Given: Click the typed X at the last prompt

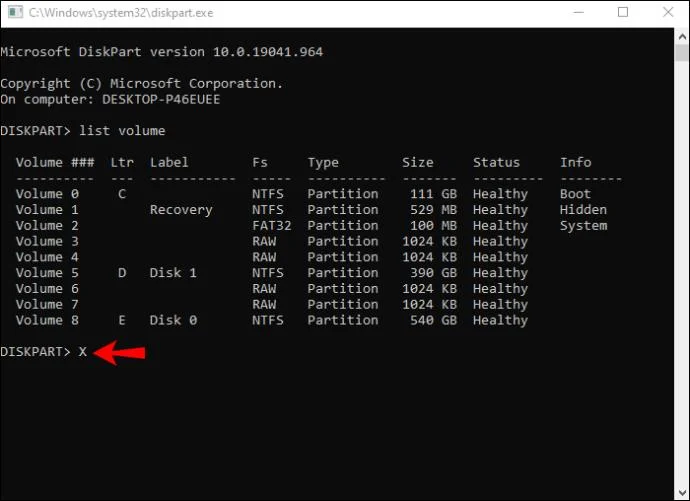Looking at the screenshot, I should pos(83,352).
